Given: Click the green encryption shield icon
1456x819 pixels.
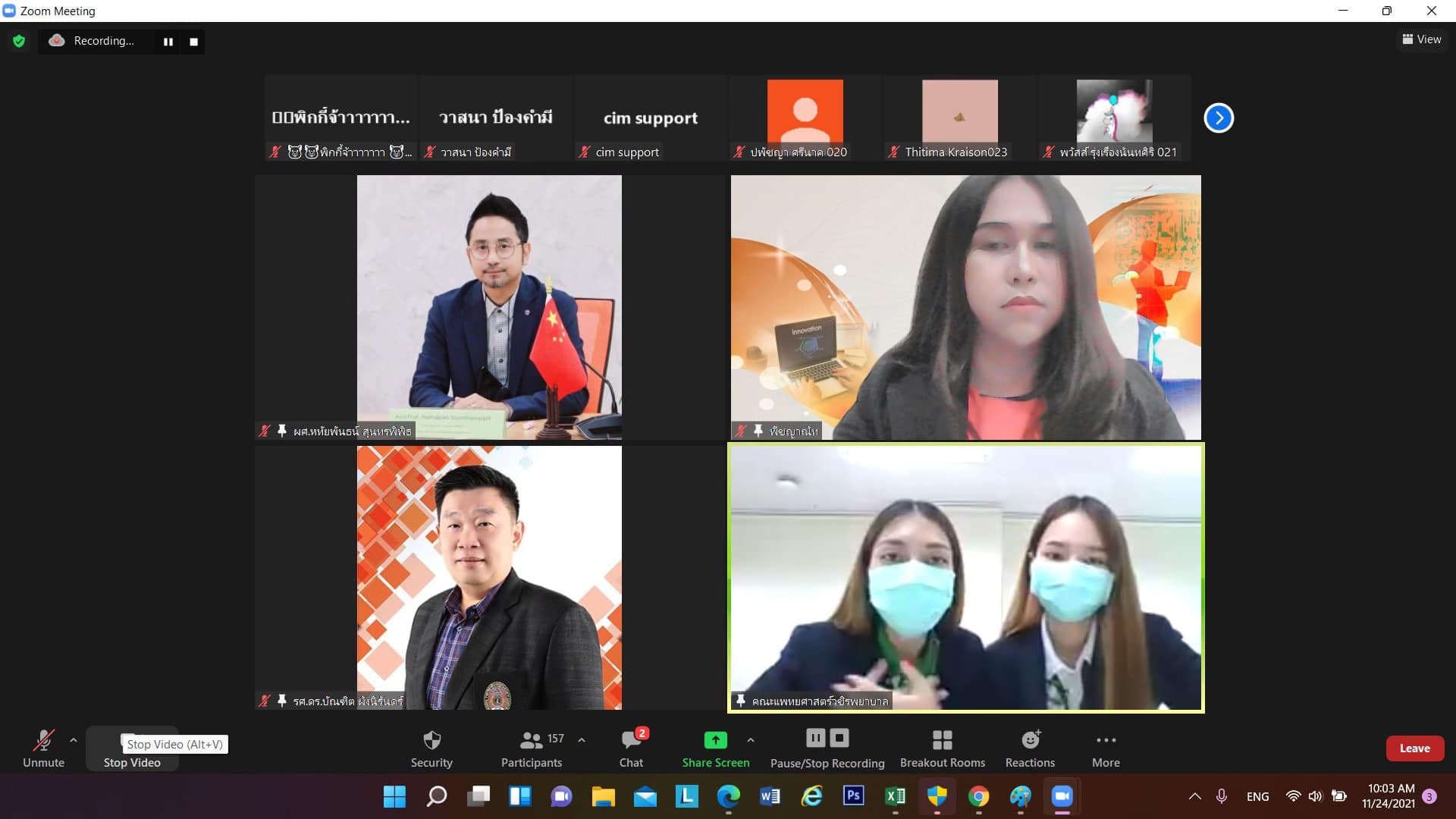Looking at the screenshot, I should pos(19,41).
